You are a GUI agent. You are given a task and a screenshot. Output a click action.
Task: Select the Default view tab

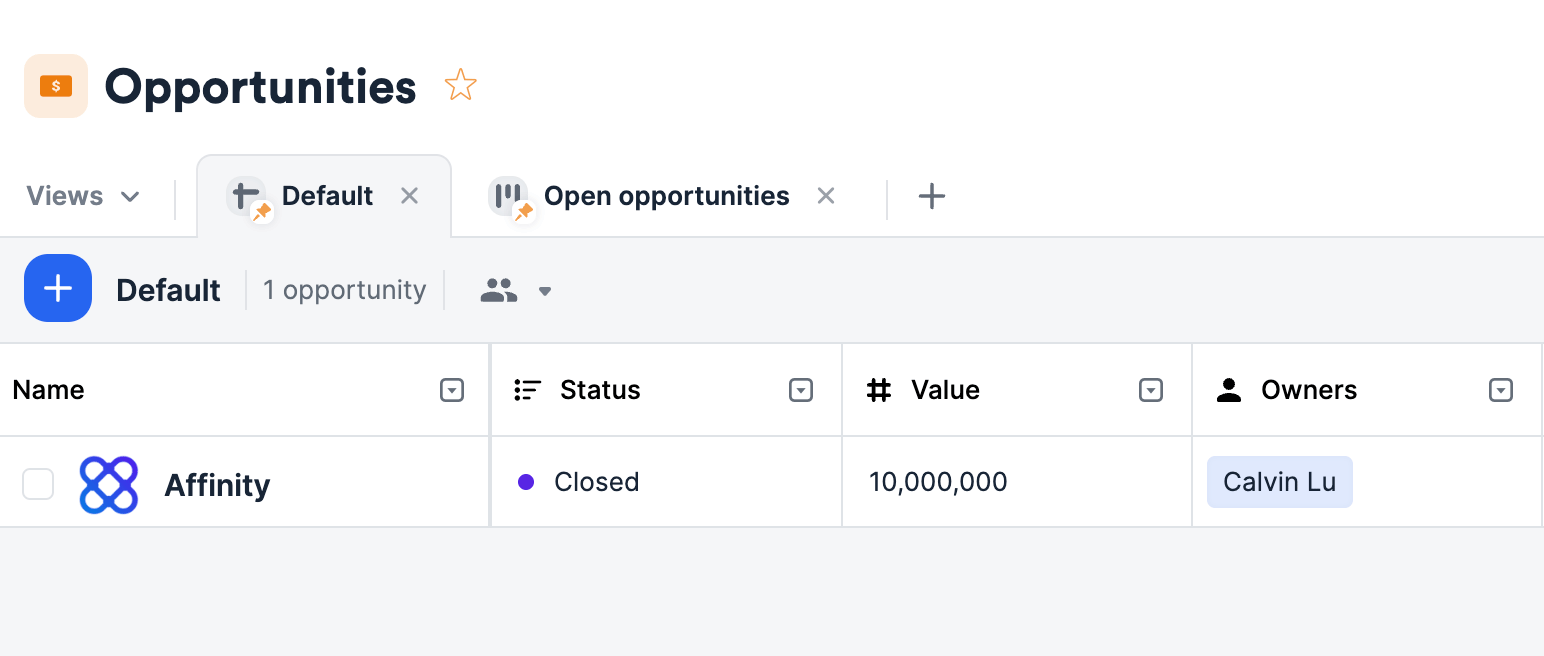tap(327, 196)
